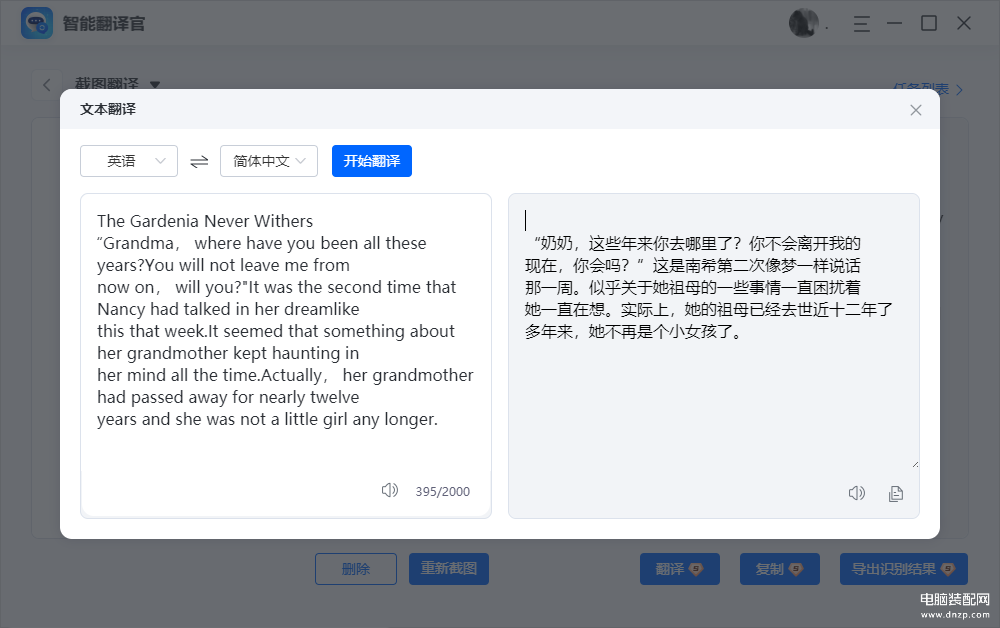Viewport: 1000px width, 628px height.
Task: Click the 复制 button in main window
Action: point(779,569)
